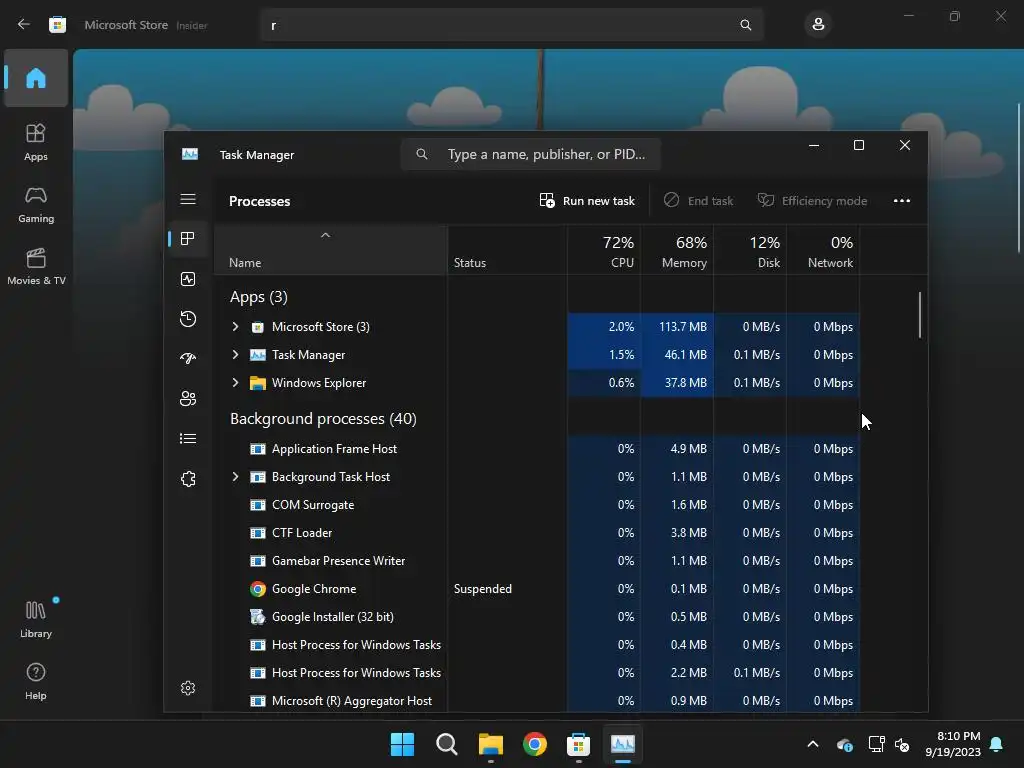This screenshot has width=1024, height=768.
Task: Open Apps section in Microsoft Store
Action: point(36,142)
